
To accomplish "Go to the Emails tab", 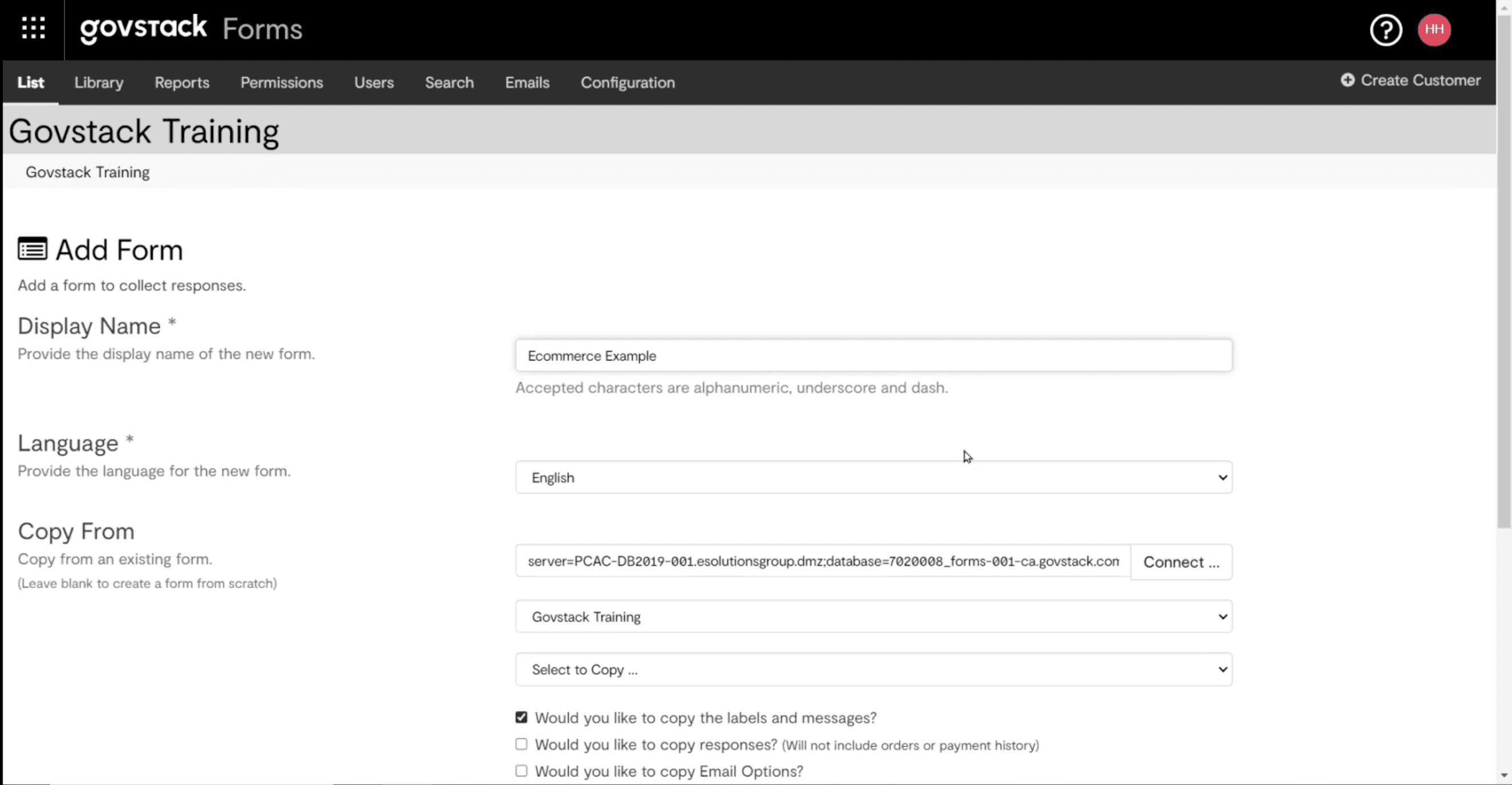I will 527,83.
